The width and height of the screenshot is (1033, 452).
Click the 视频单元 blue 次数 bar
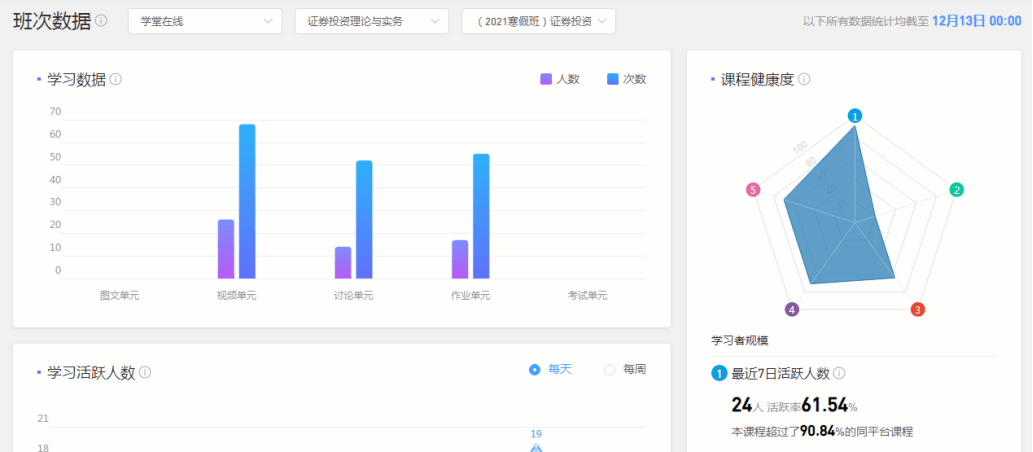coord(247,201)
